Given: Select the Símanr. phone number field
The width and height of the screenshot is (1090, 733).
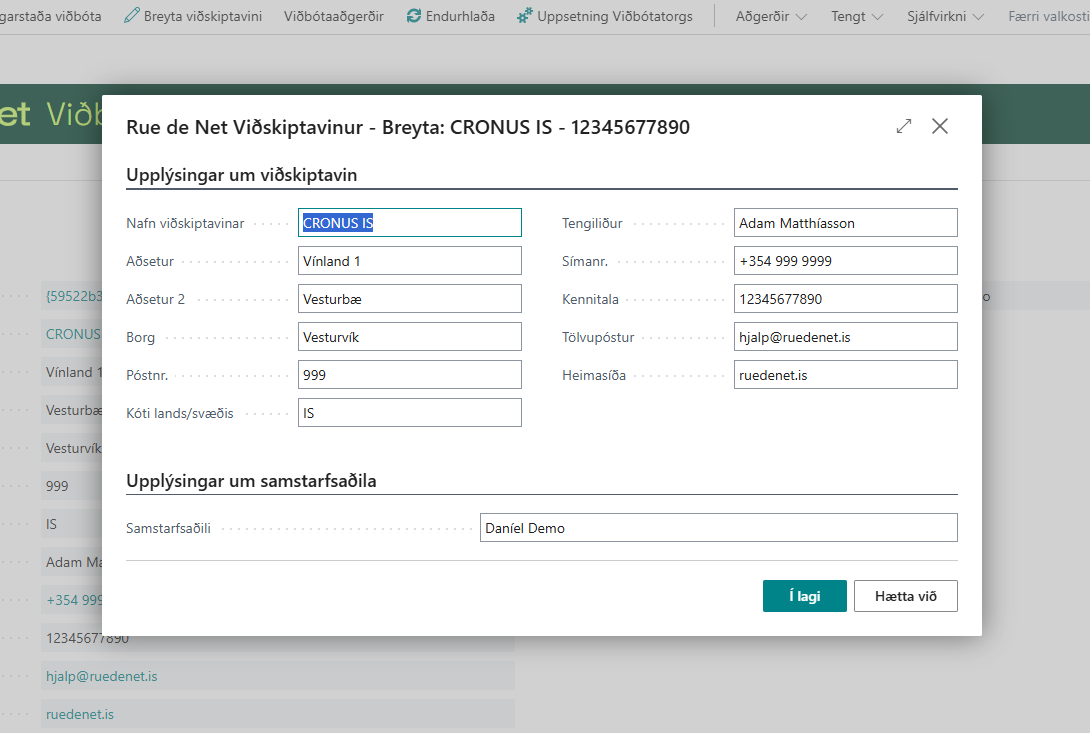Looking at the screenshot, I should tap(845, 261).
